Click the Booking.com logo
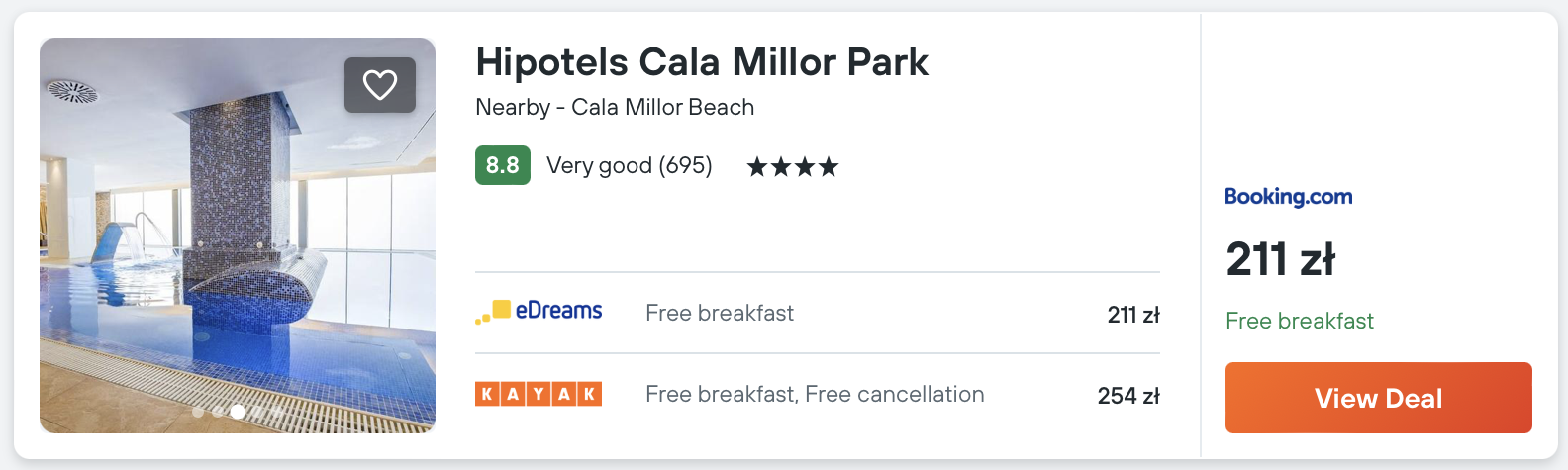This screenshot has height=470, width=1568. [x=1288, y=196]
